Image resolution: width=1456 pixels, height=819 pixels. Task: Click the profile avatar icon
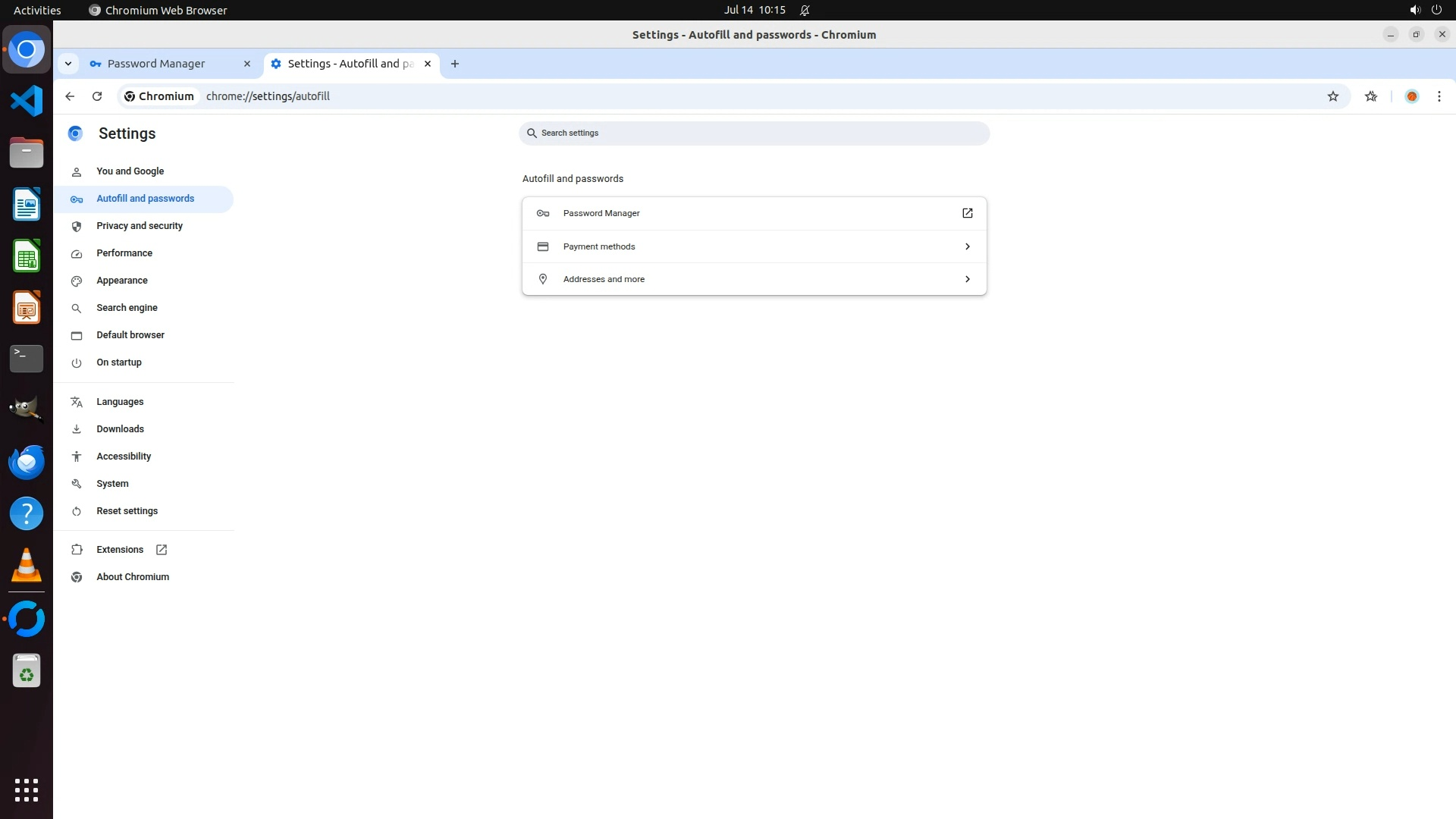(1411, 96)
